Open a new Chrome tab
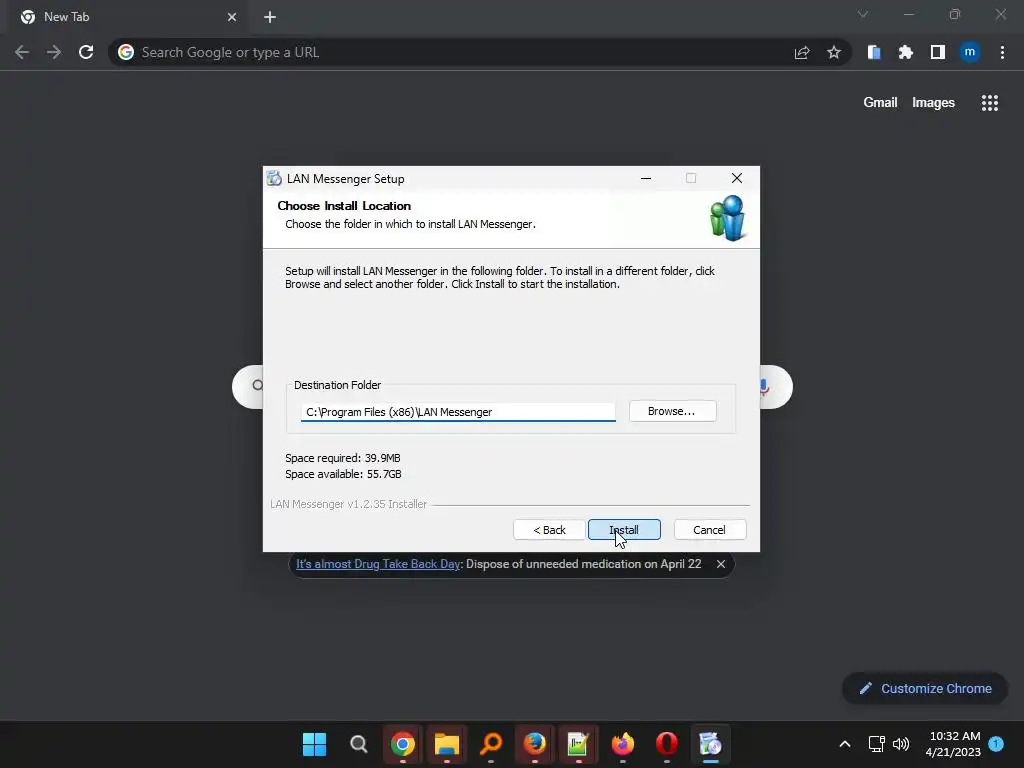 tap(270, 17)
